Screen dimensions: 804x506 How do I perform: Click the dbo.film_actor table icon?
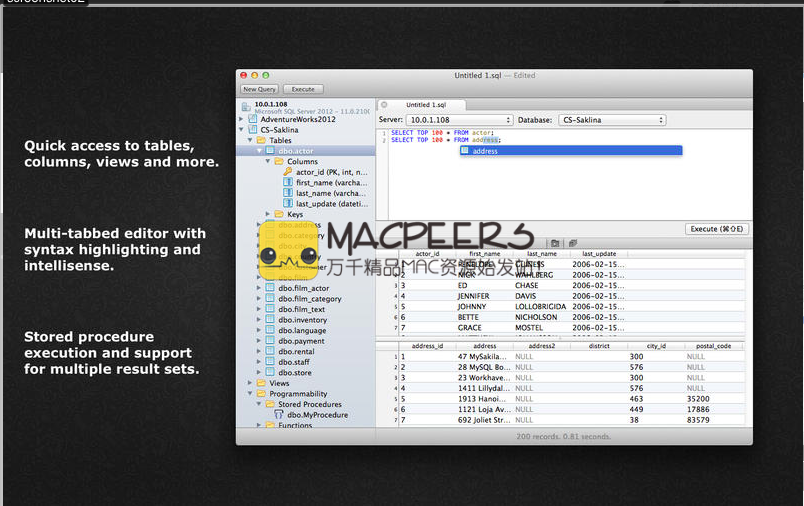(270, 288)
